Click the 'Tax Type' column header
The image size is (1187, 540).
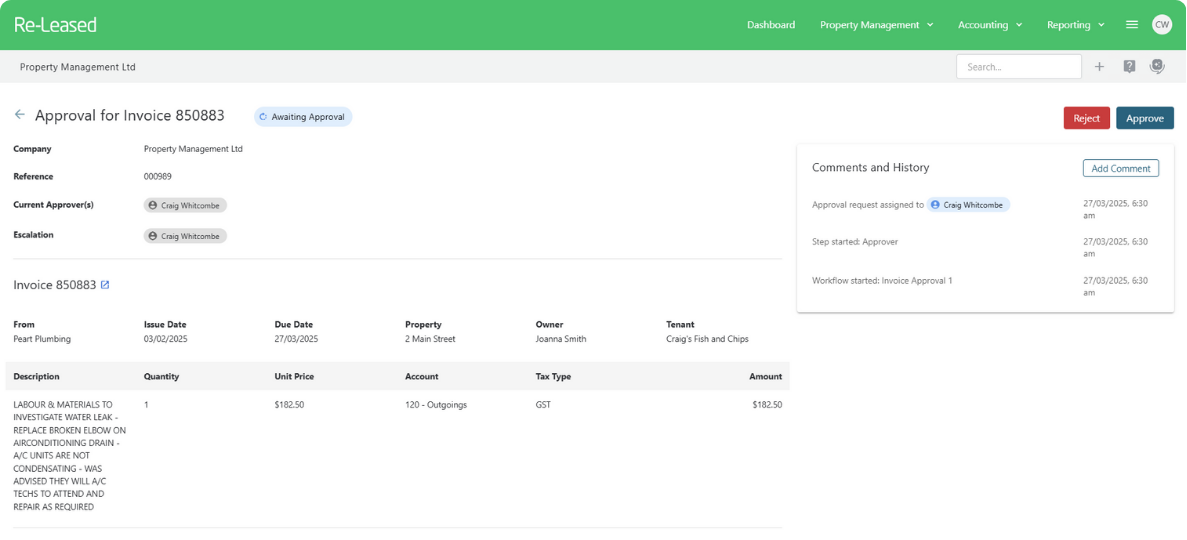553,376
